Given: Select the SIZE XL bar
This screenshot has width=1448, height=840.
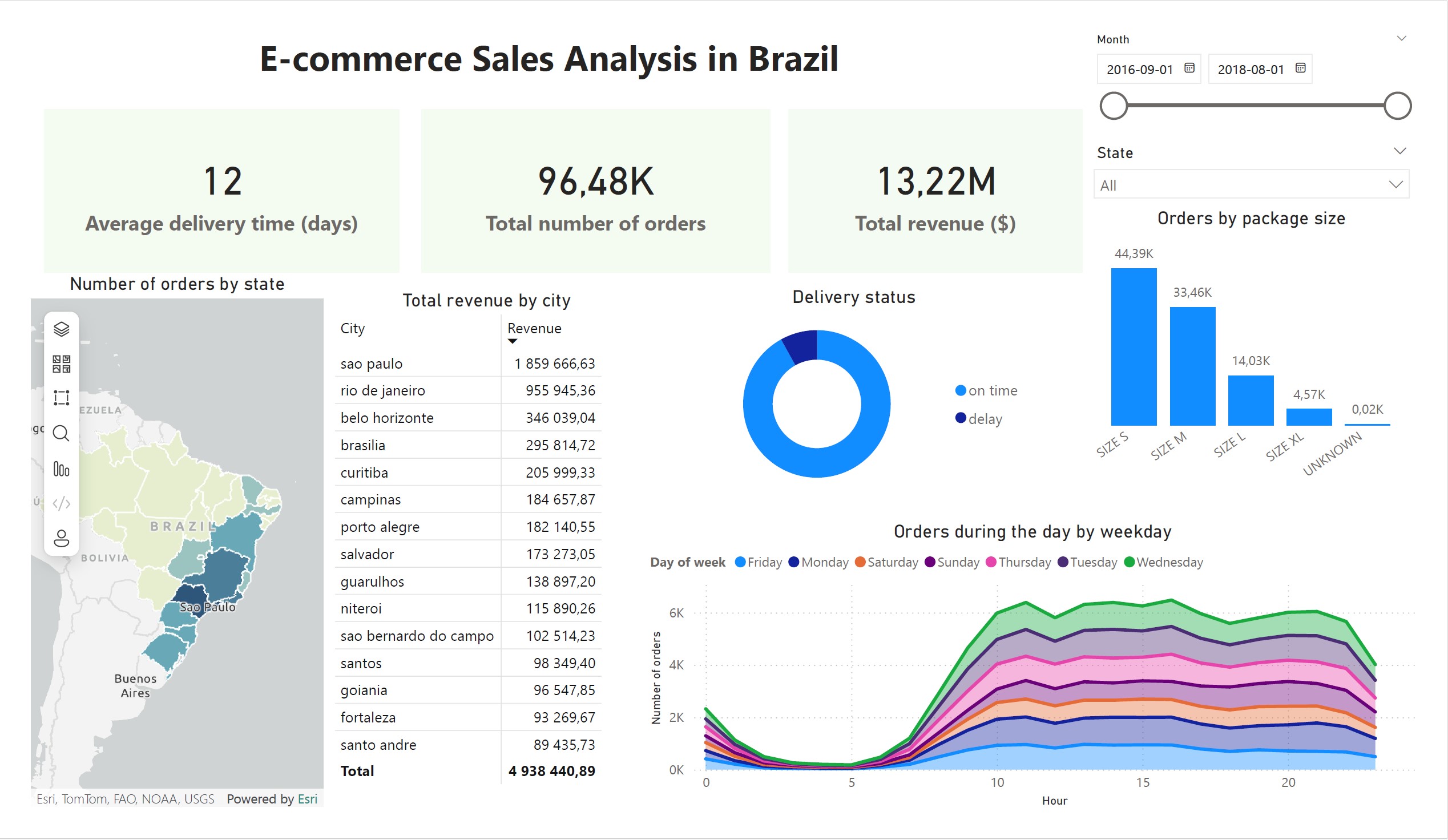Looking at the screenshot, I should point(1309,417).
